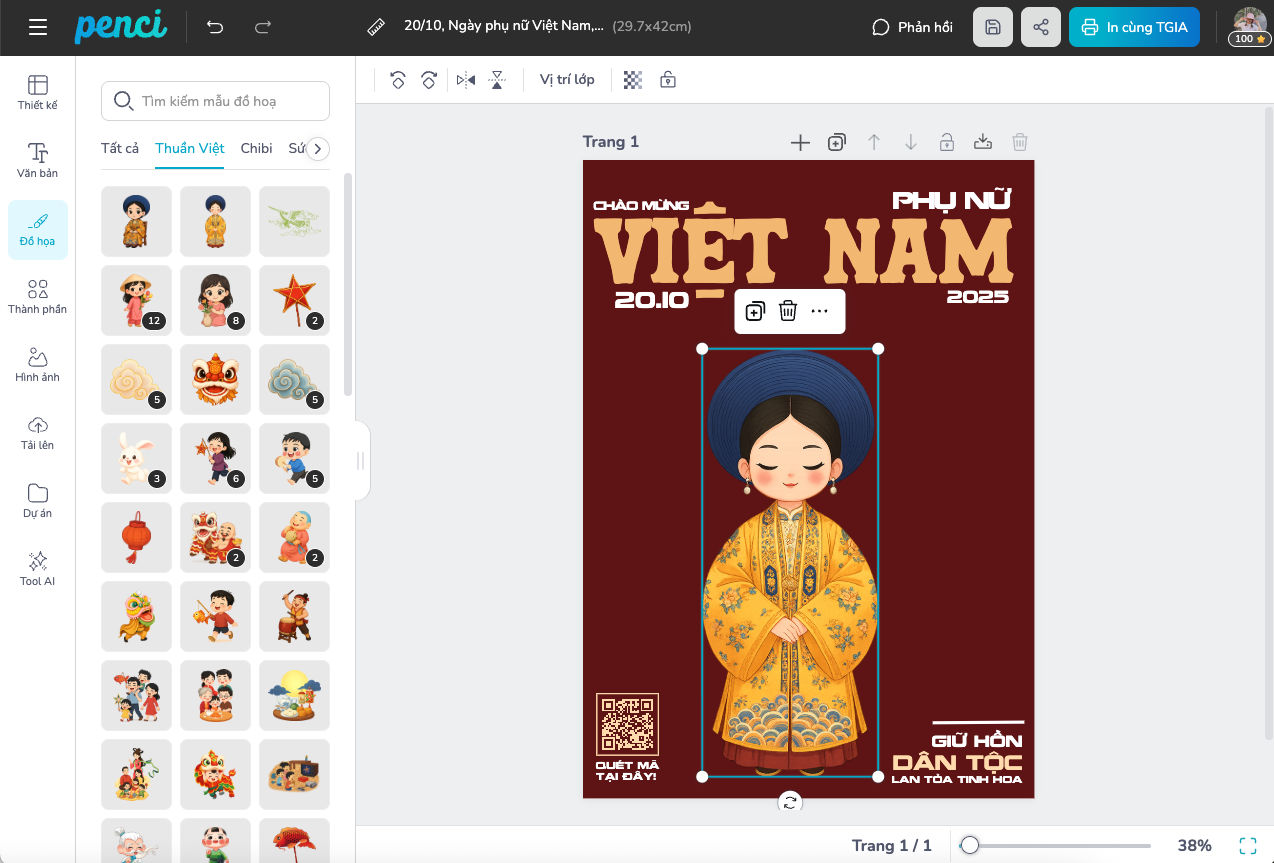Toggle fullscreen canvas view
The height and width of the screenshot is (863, 1274).
click(x=1247, y=845)
